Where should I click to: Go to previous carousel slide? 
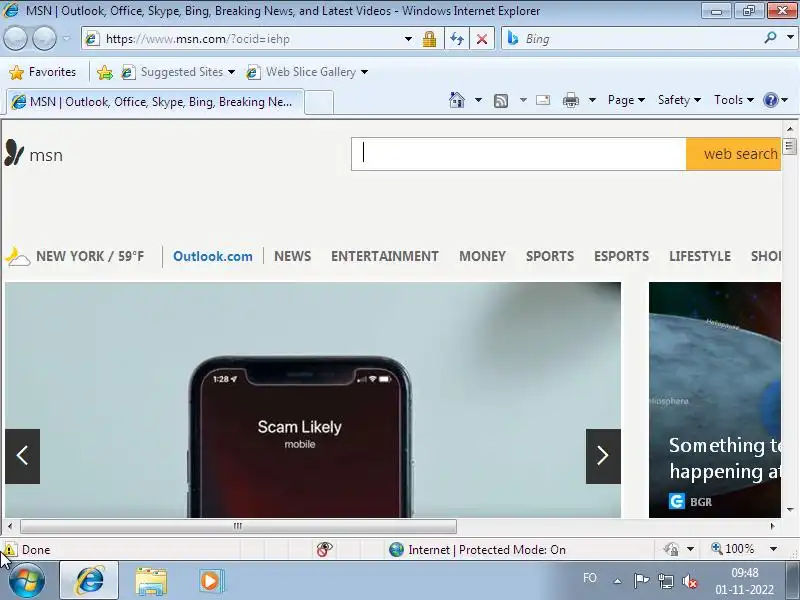click(22, 456)
